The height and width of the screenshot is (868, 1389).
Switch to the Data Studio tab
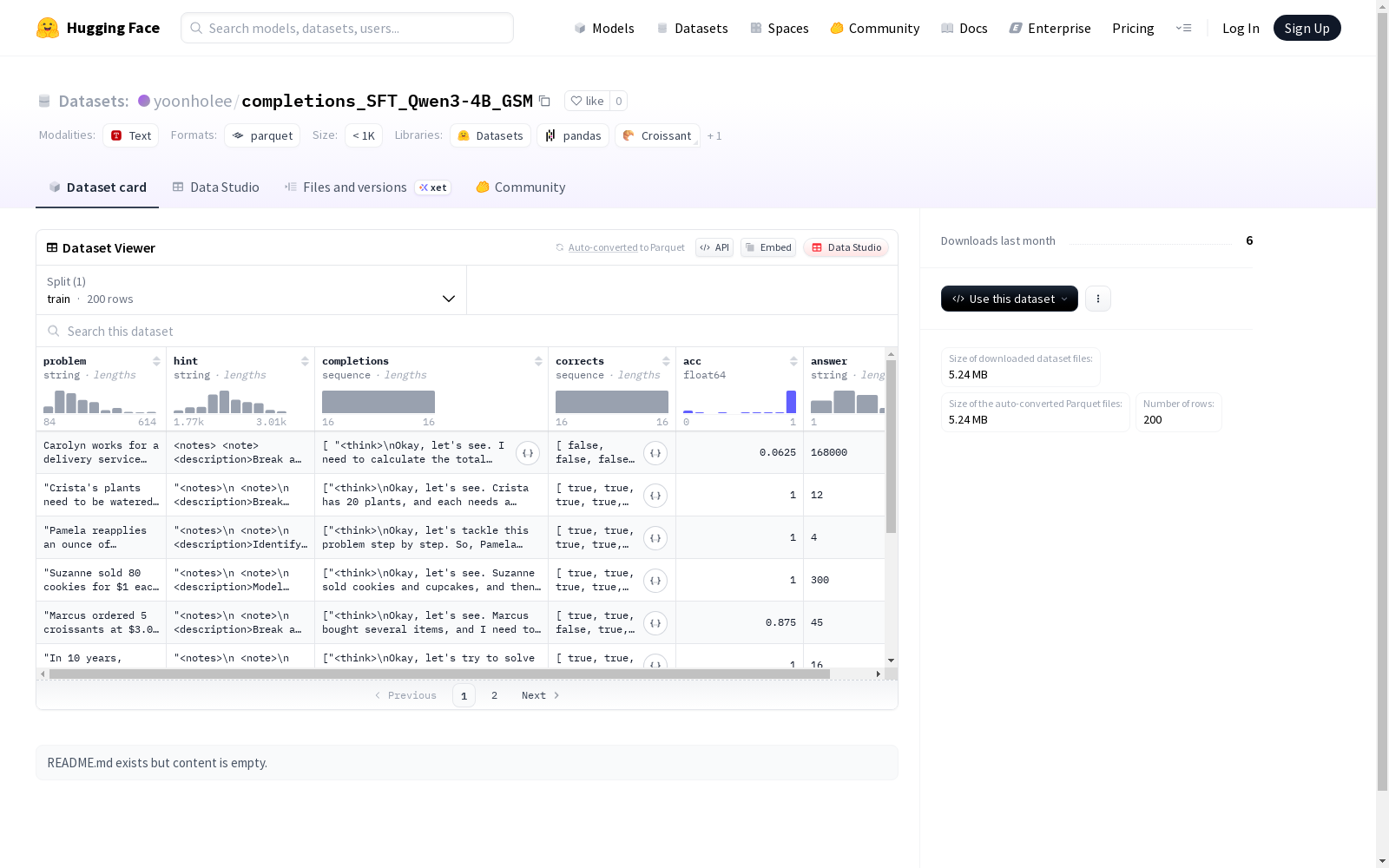(x=215, y=187)
